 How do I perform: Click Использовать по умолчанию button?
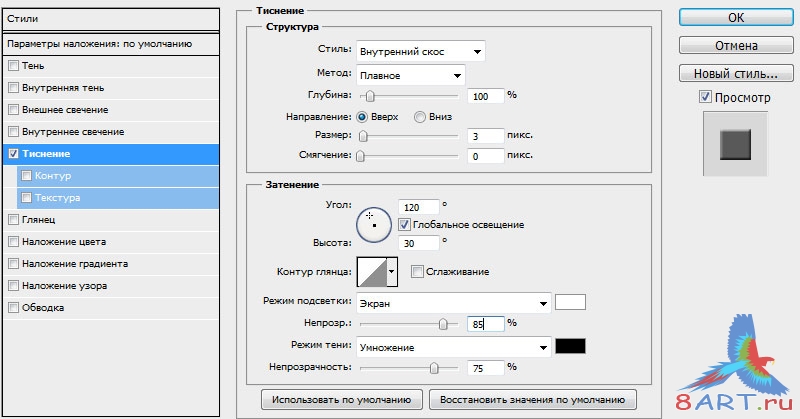coord(341,400)
